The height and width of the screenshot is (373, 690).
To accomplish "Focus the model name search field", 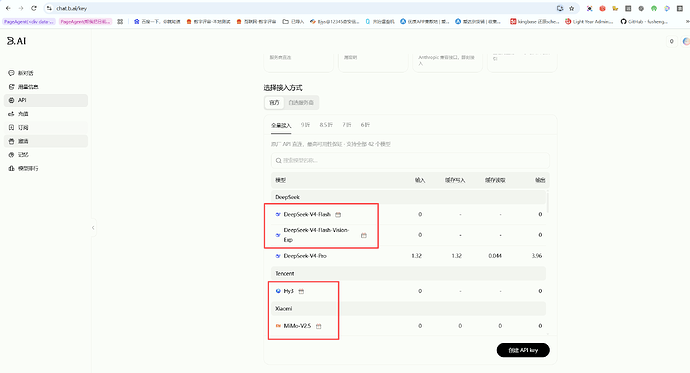I will pos(410,161).
